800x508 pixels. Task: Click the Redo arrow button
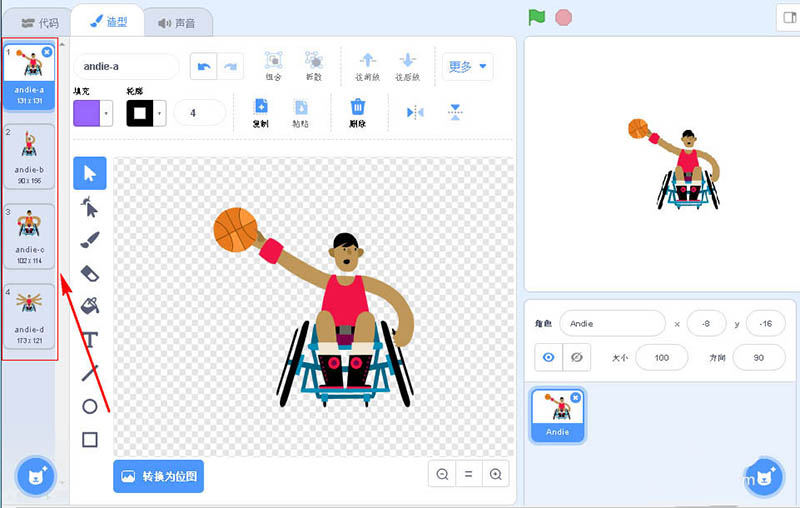(x=230, y=66)
